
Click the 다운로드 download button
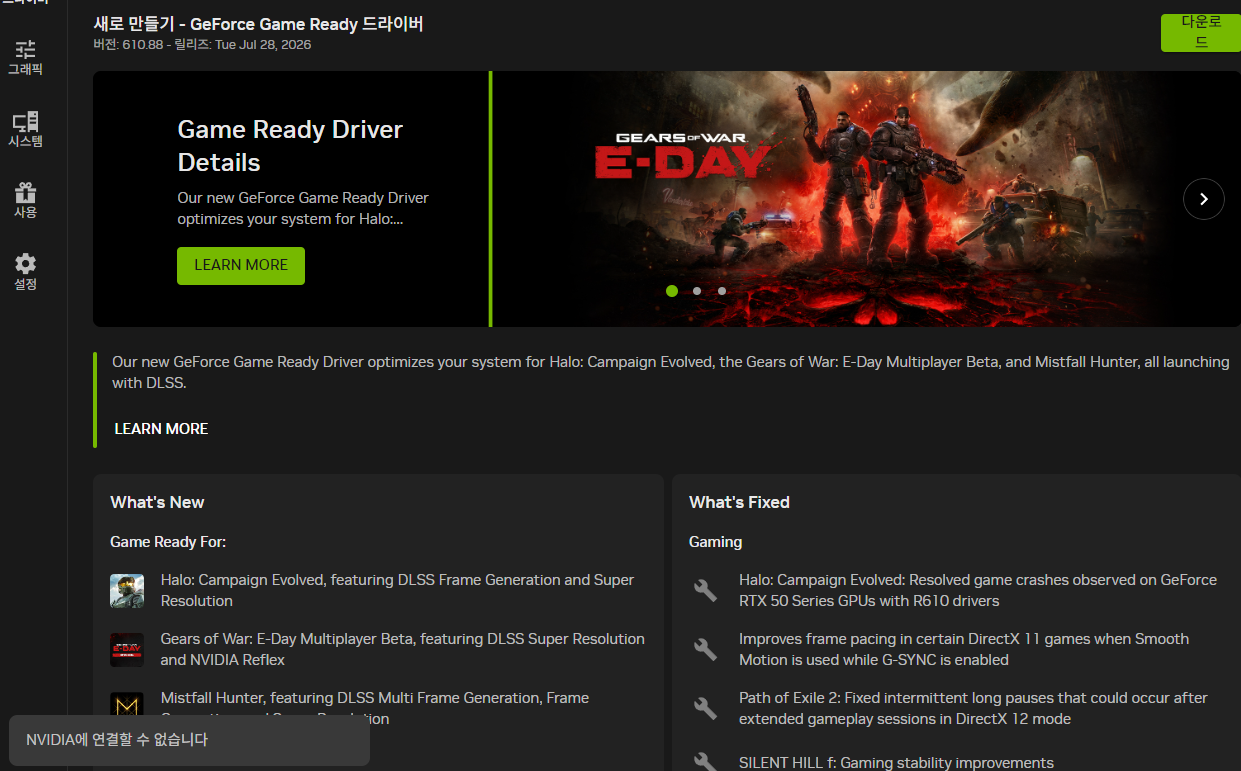pyautogui.click(x=1200, y=33)
